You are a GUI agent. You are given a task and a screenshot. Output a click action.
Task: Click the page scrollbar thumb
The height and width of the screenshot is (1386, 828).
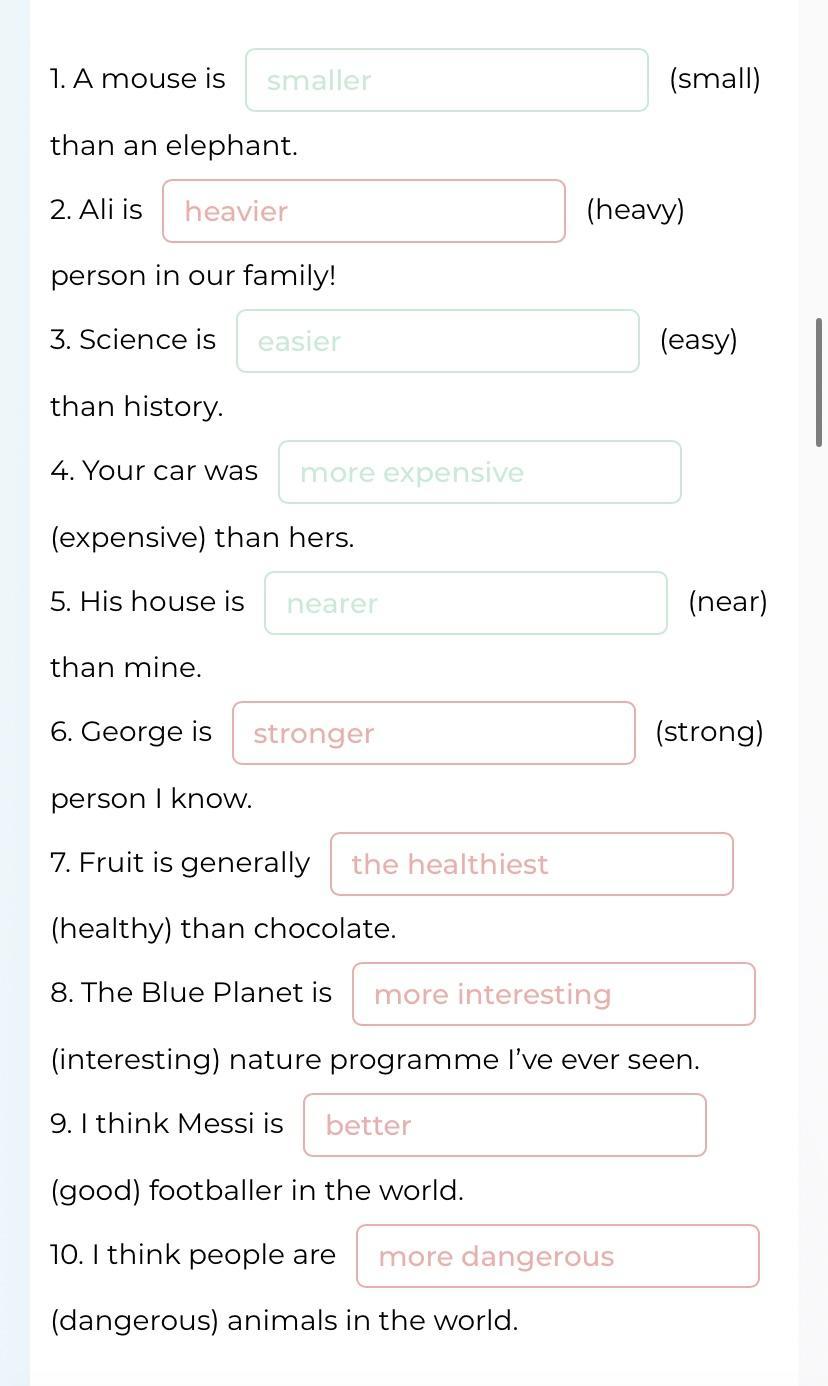coord(820,382)
